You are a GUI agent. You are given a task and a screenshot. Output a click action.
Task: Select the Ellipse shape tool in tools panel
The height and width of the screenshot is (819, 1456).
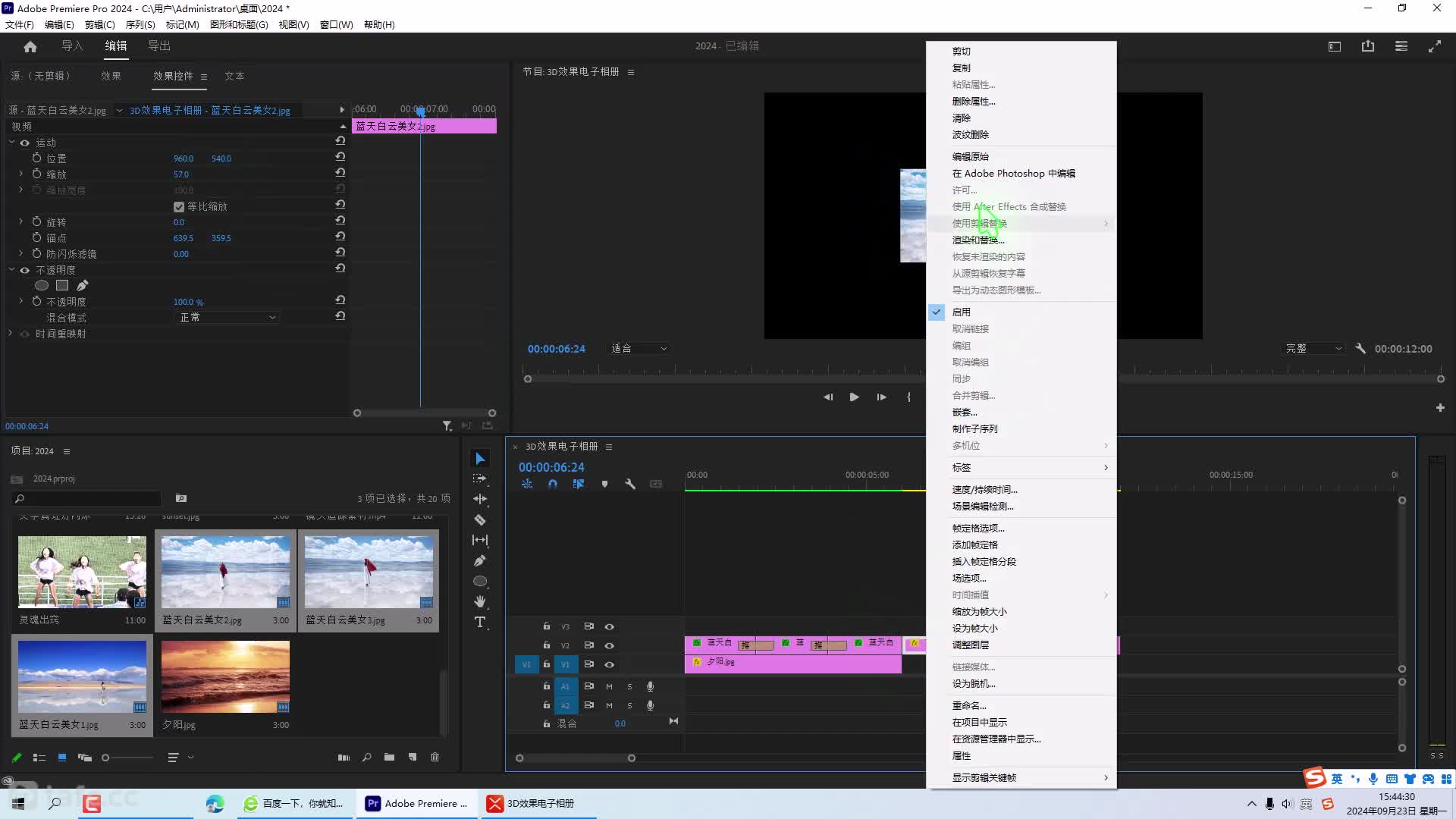pyautogui.click(x=480, y=581)
